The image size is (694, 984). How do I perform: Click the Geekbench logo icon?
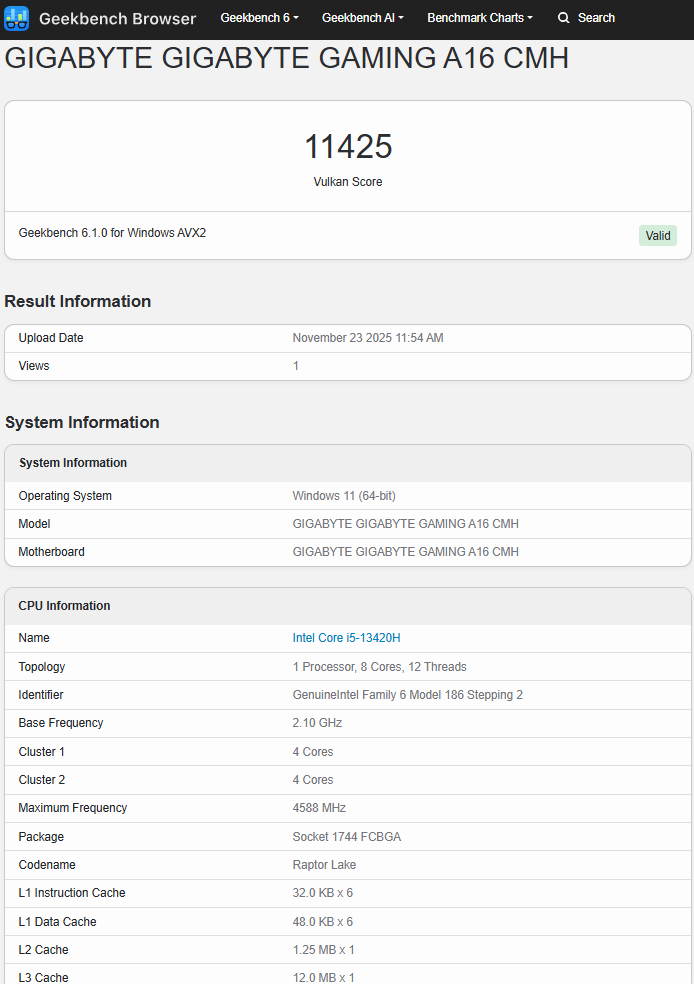(16, 18)
